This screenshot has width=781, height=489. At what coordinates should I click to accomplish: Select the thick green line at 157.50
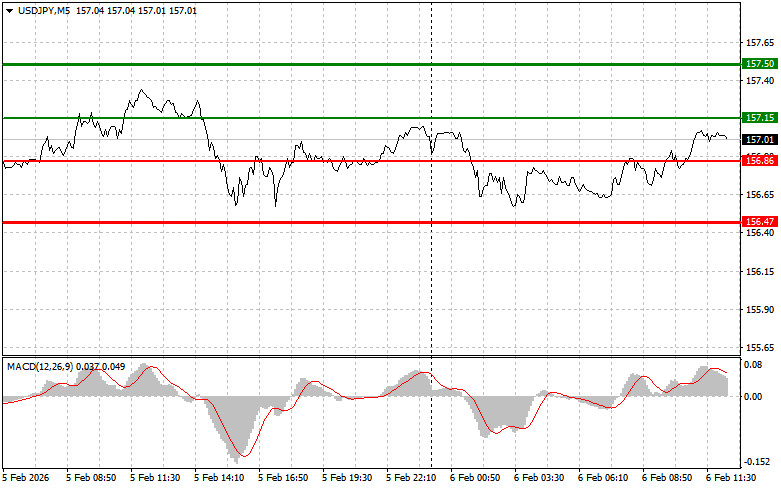click(370, 63)
